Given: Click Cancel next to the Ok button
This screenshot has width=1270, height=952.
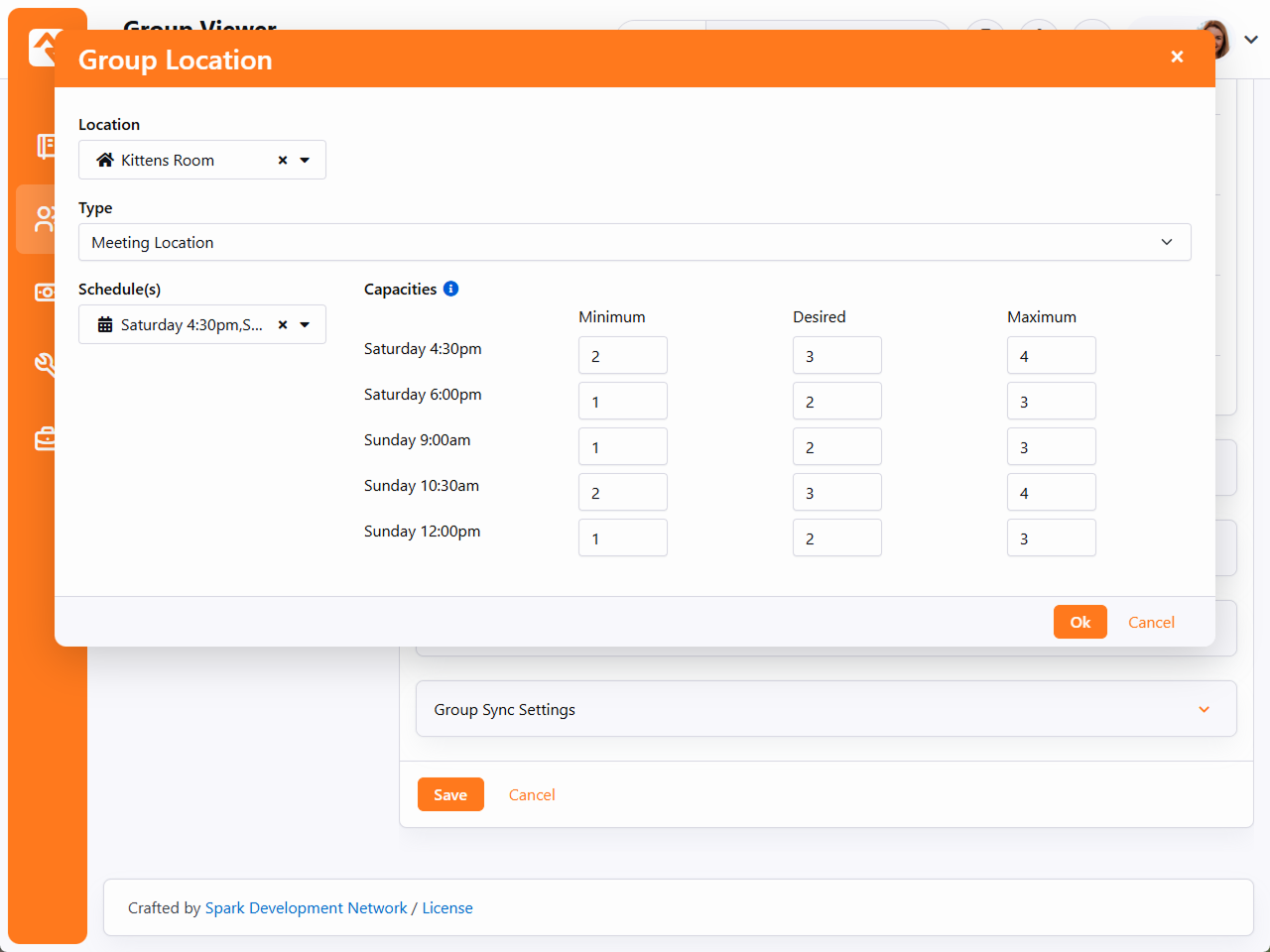Looking at the screenshot, I should [1151, 622].
